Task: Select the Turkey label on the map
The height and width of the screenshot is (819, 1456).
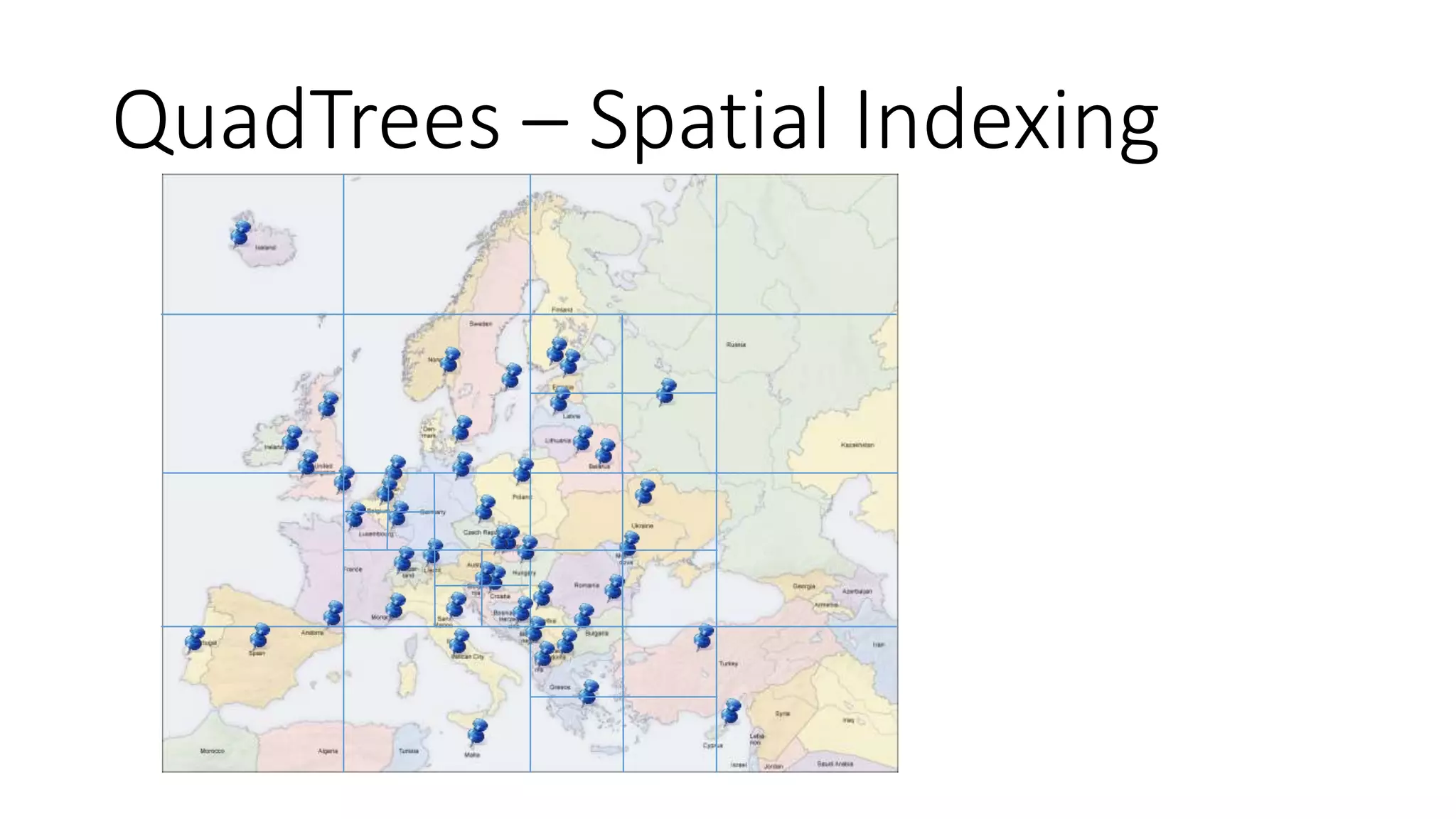Action: coord(728,663)
